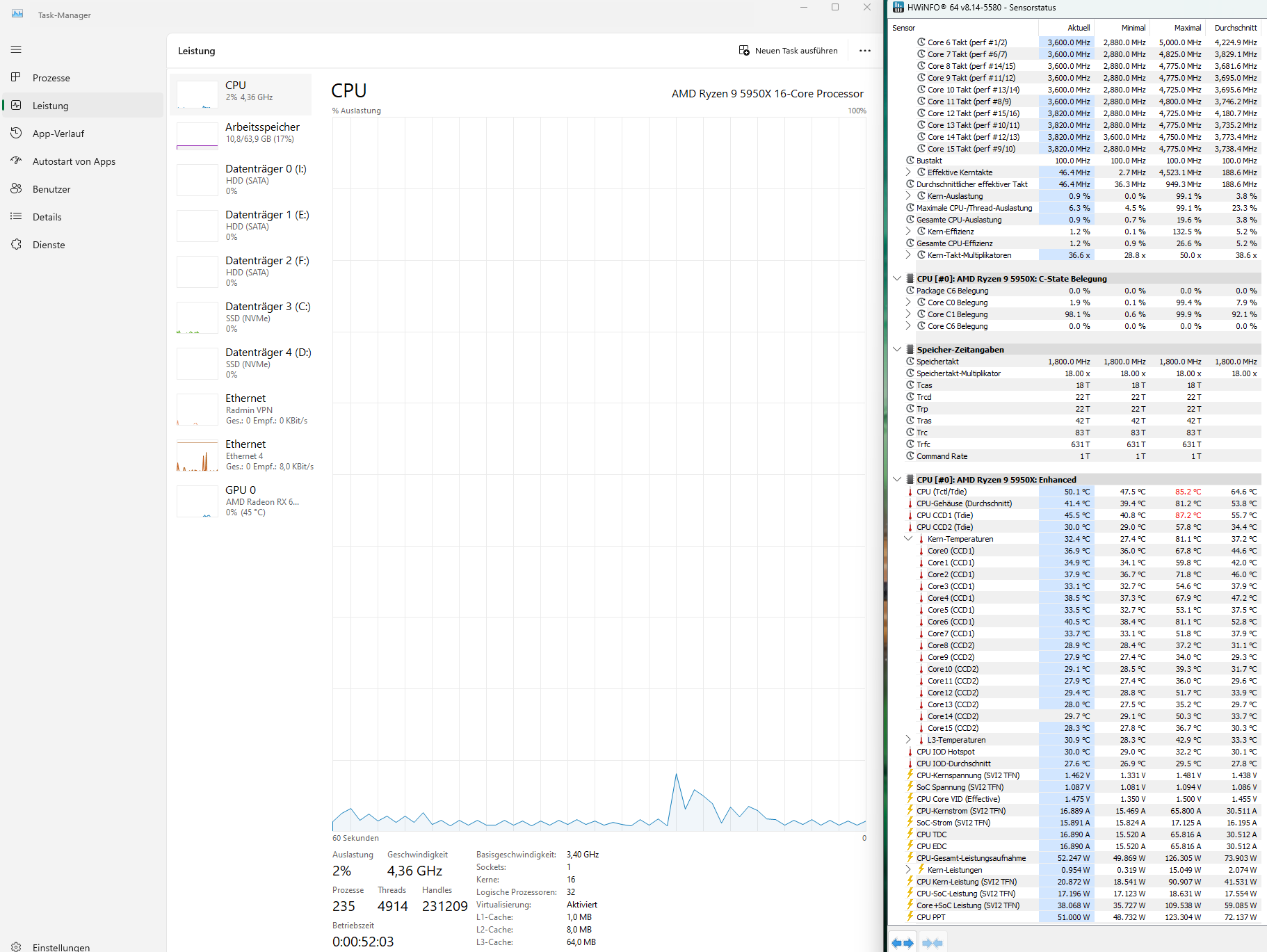Viewport: 1267px width, 952px height.
Task: Click the lightning icon beside CPU PPT
Action: click(x=910, y=917)
